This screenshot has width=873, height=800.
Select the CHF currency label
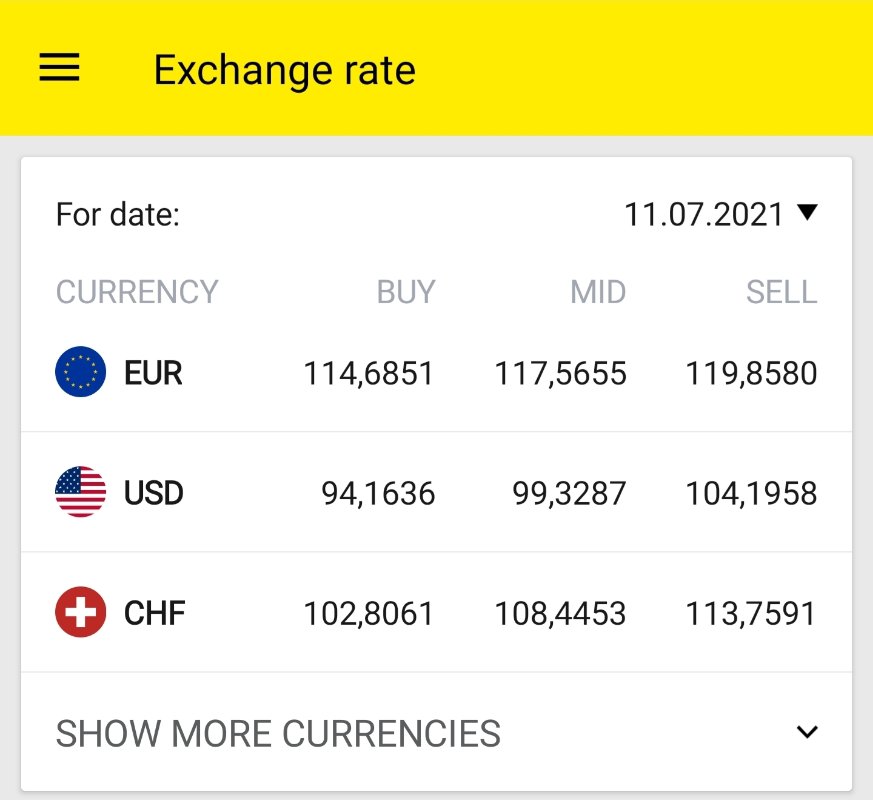coord(154,612)
